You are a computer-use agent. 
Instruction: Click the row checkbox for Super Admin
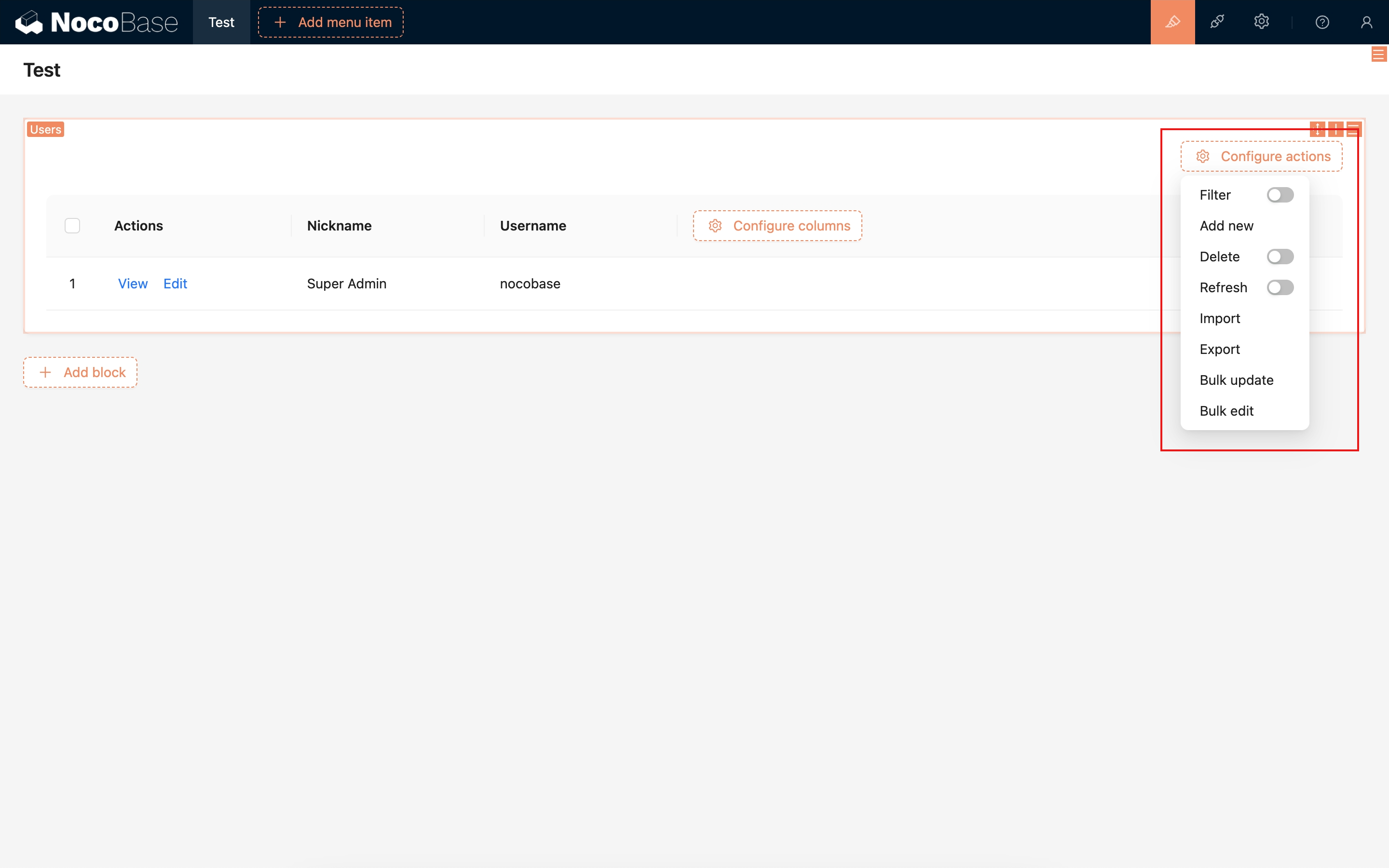pyautogui.click(x=72, y=283)
